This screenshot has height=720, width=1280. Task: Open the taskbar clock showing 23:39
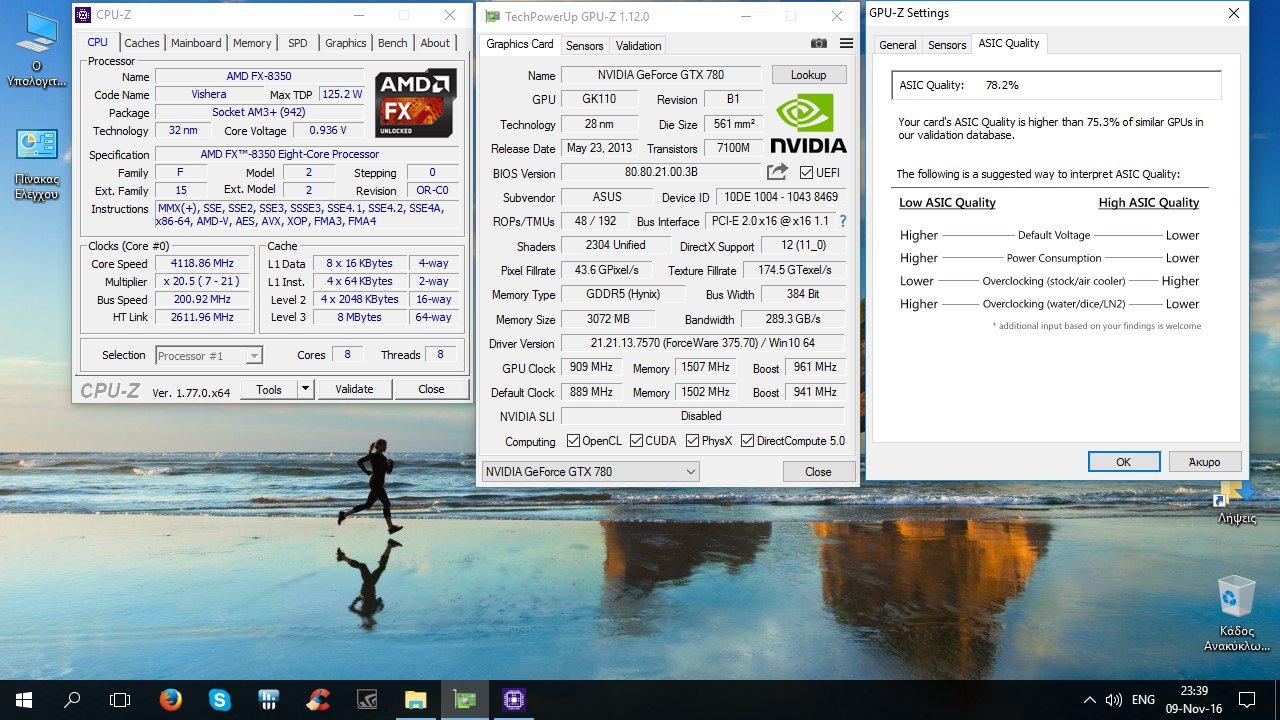point(1195,700)
